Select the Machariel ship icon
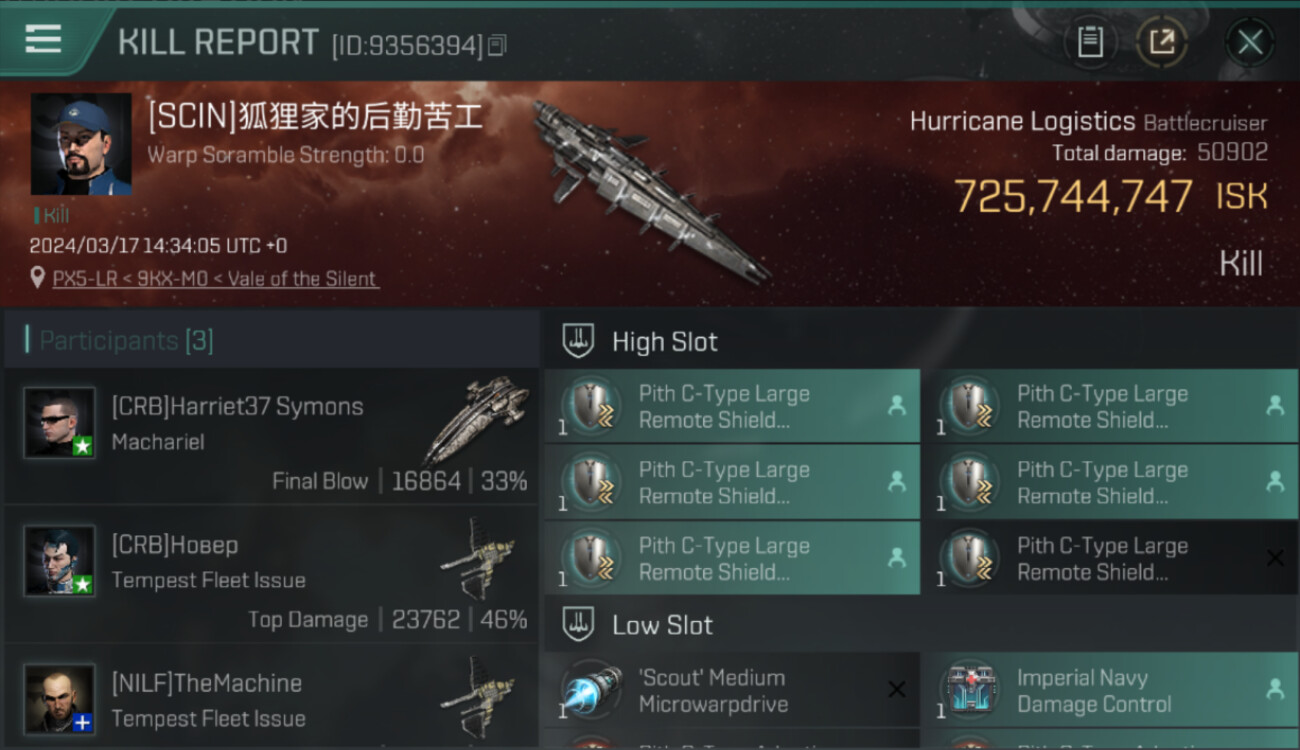The width and height of the screenshot is (1300, 750). click(477, 420)
